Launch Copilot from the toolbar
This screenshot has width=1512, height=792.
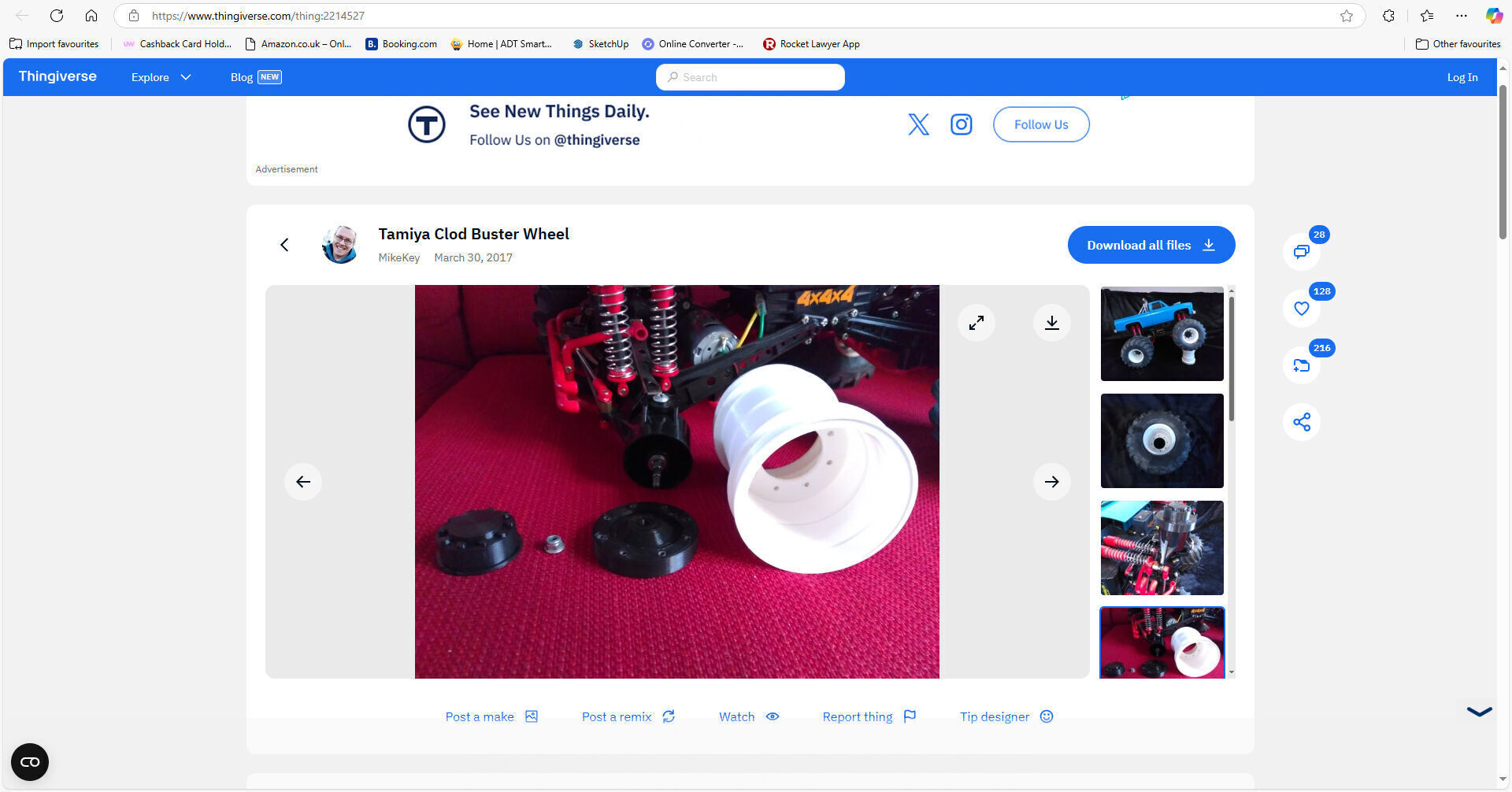(x=1494, y=16)
